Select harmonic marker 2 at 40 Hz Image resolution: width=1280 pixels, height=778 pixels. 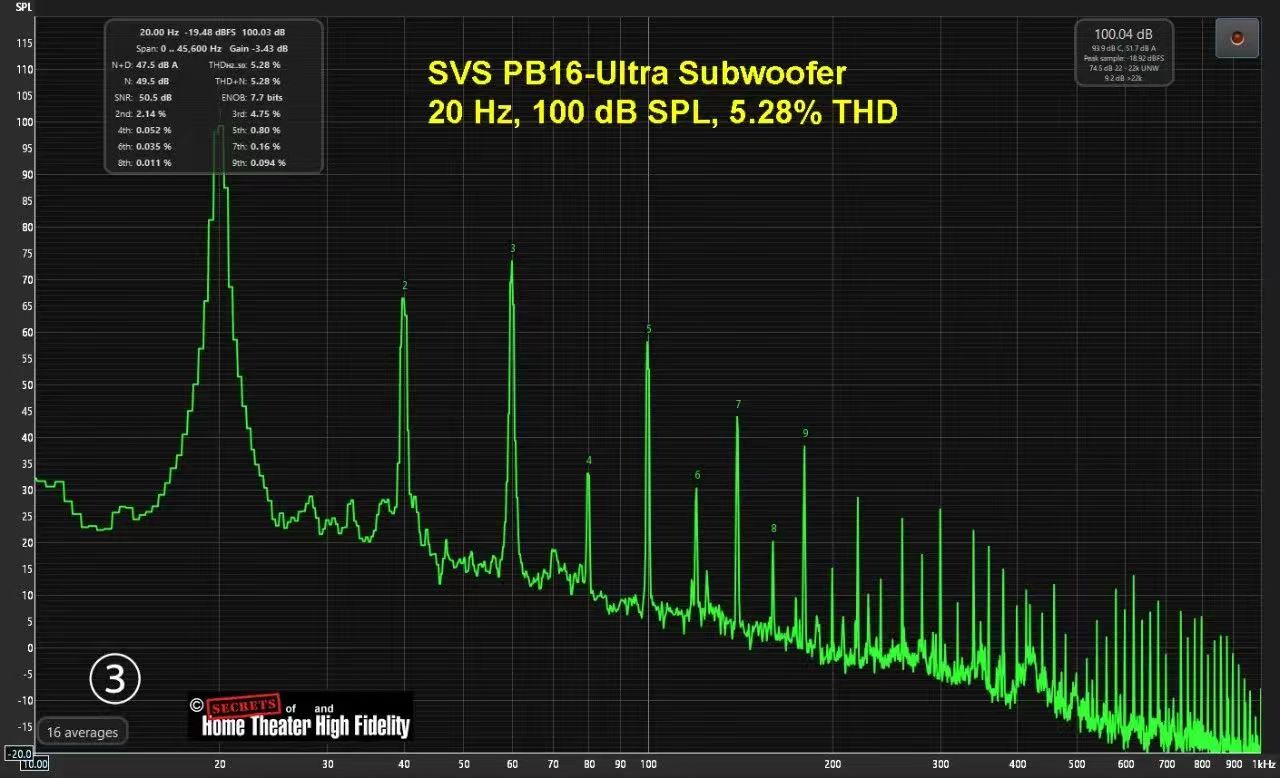[x=405, y=286]
